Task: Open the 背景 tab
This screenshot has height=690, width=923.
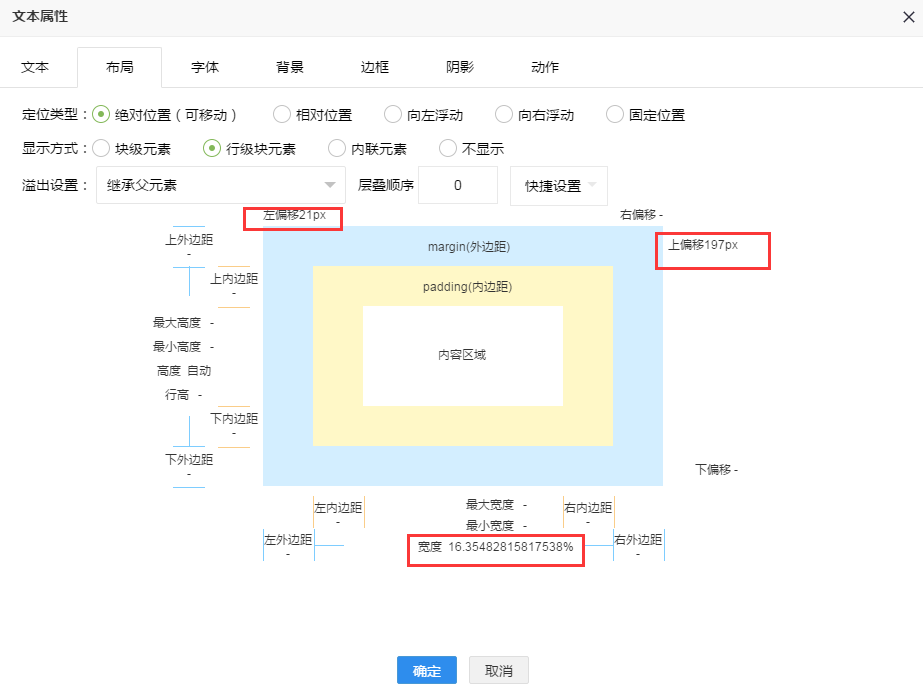Action: (x=290, y=67)
